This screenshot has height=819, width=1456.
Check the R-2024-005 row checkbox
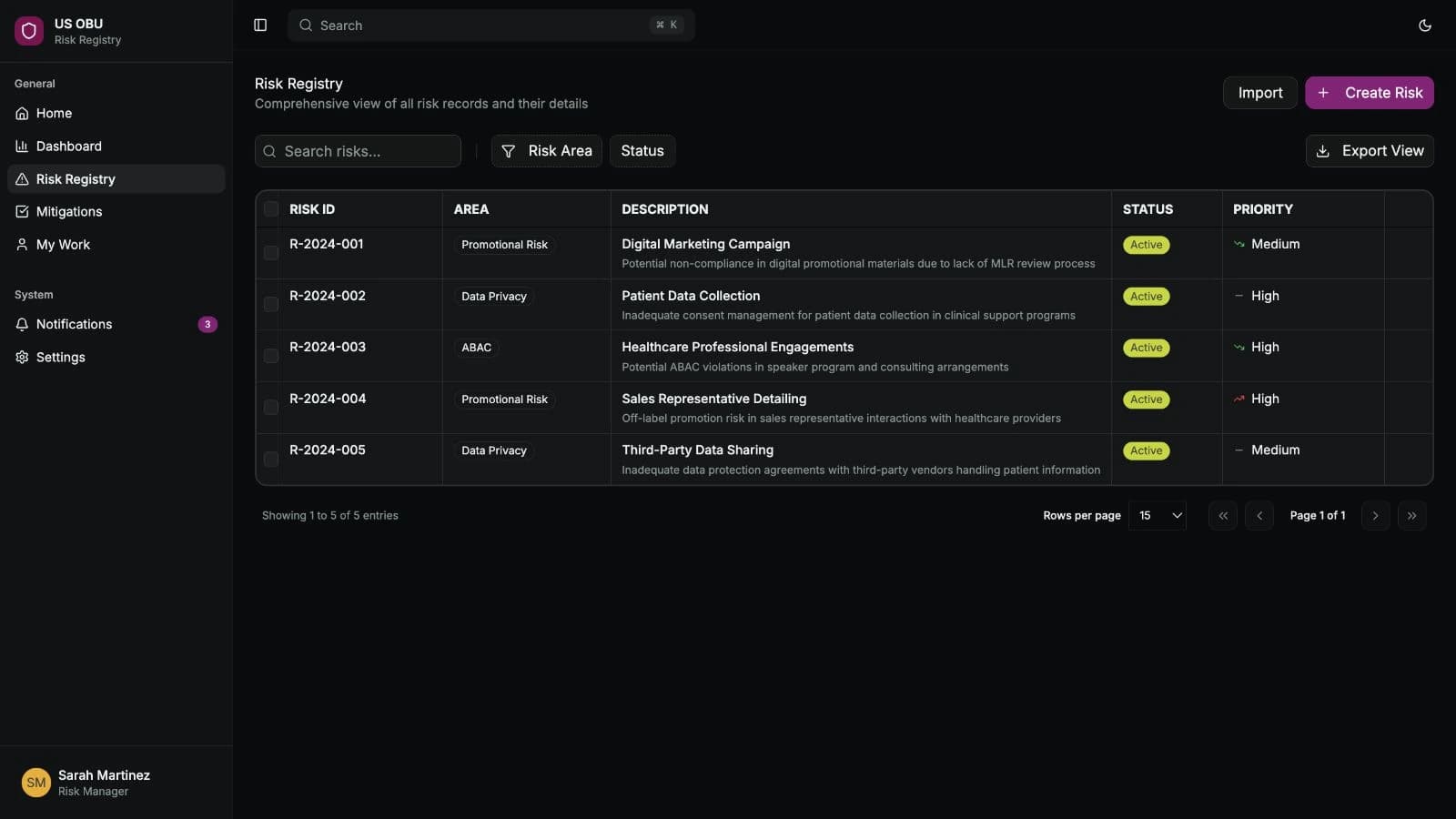click(271, 459)
